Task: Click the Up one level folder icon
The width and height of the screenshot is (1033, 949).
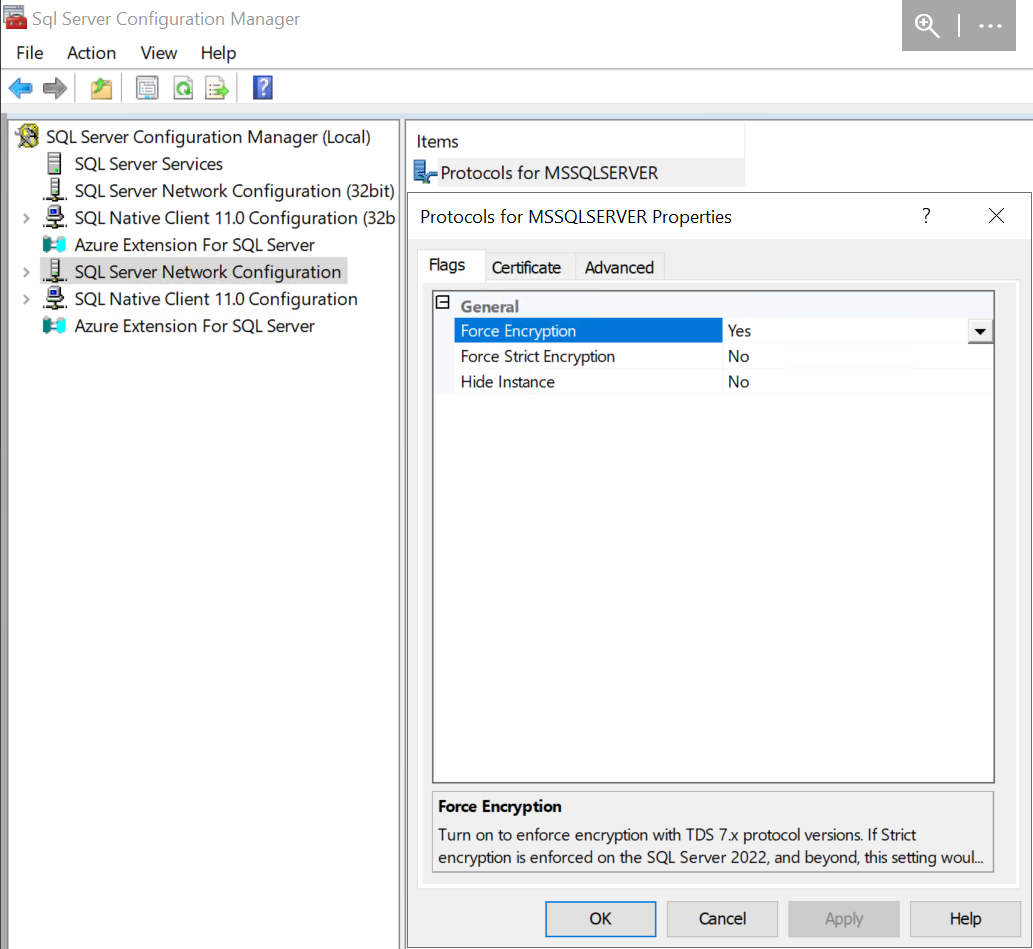Action: point(101,88)
